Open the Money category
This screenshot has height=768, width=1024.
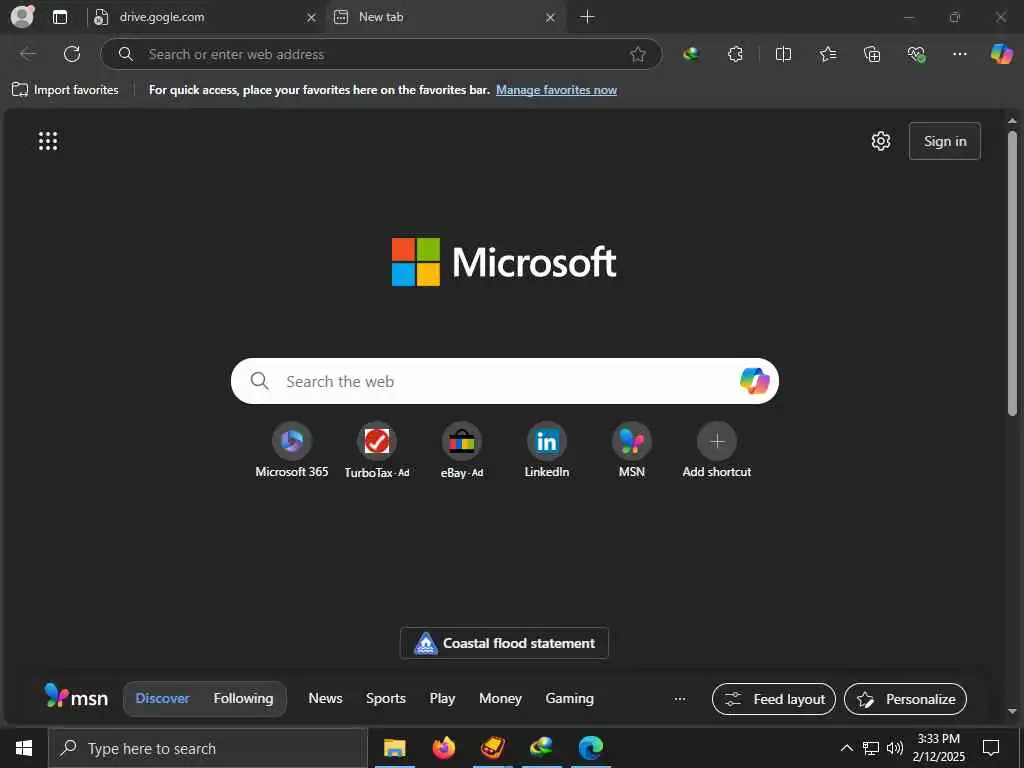click(500, 698)
